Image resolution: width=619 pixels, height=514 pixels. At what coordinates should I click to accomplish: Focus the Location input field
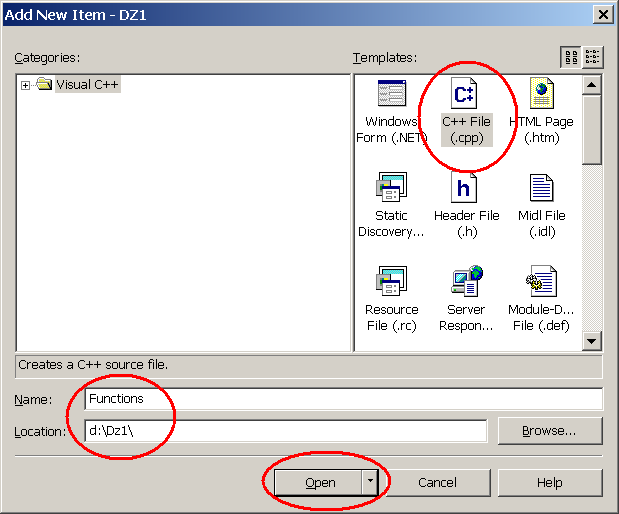285,431
